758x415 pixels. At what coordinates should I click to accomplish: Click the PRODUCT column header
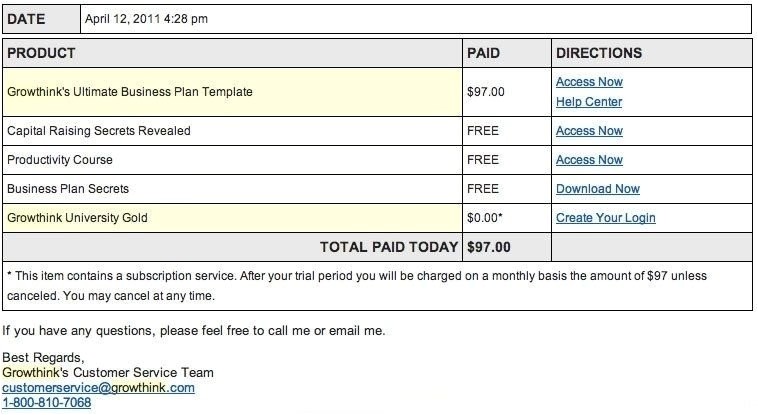(x=41, y=53)
